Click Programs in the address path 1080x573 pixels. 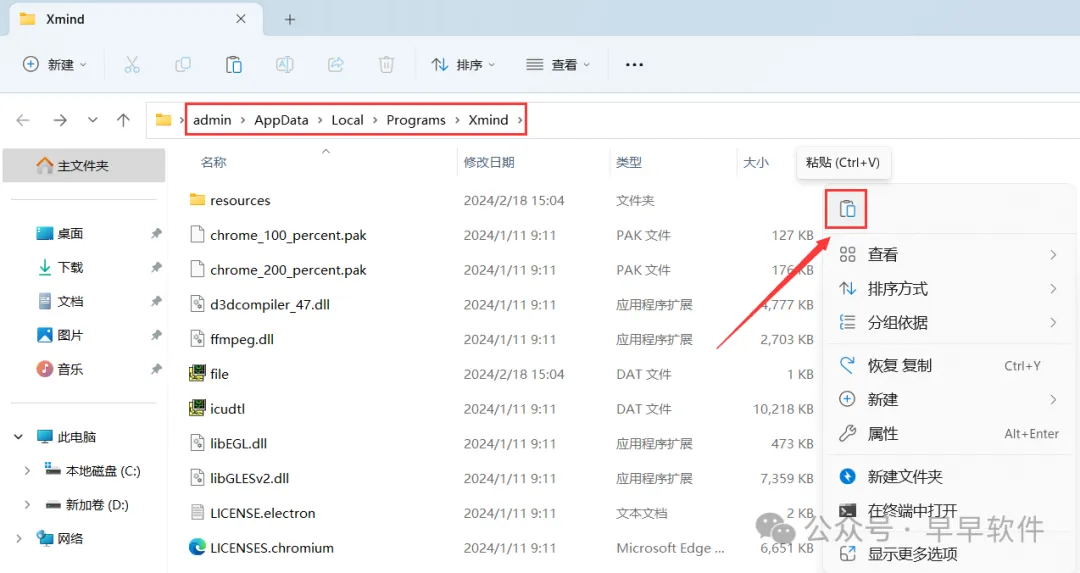click(x=416, y=120)
